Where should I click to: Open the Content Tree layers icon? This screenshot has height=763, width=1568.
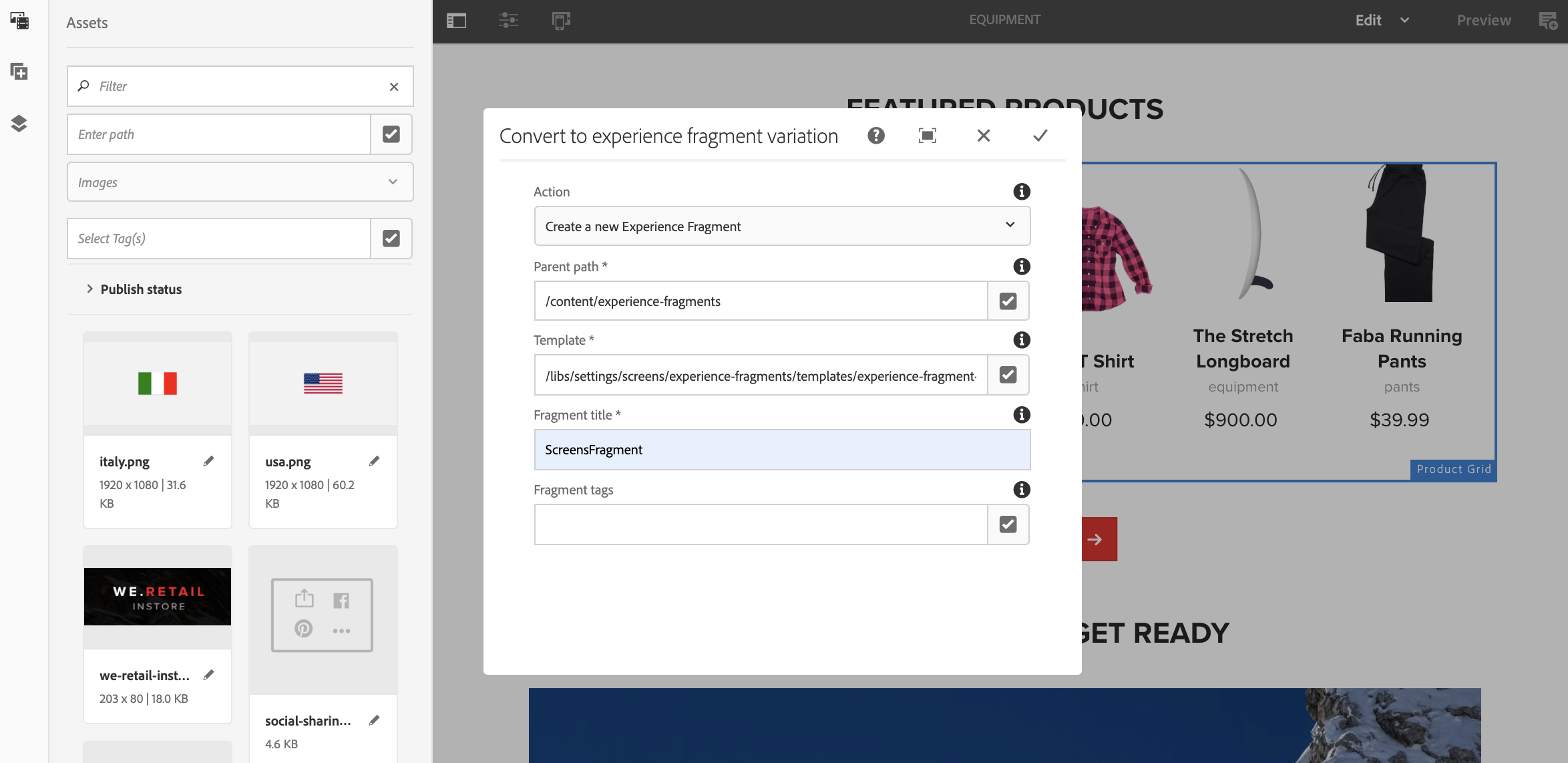pos(19,124)
